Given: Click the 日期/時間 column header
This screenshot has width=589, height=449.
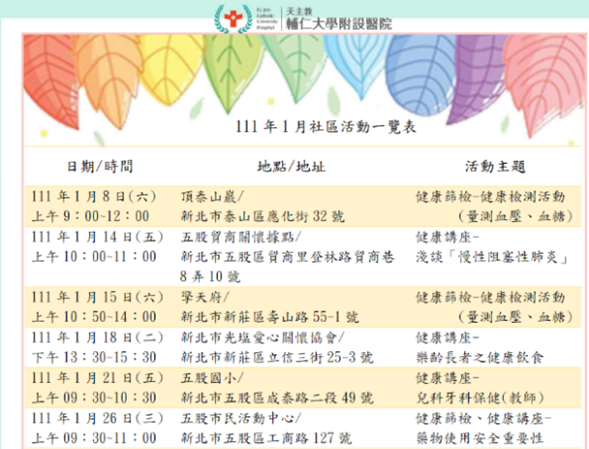Looking at the screenshot, I should tap(100, 166).
